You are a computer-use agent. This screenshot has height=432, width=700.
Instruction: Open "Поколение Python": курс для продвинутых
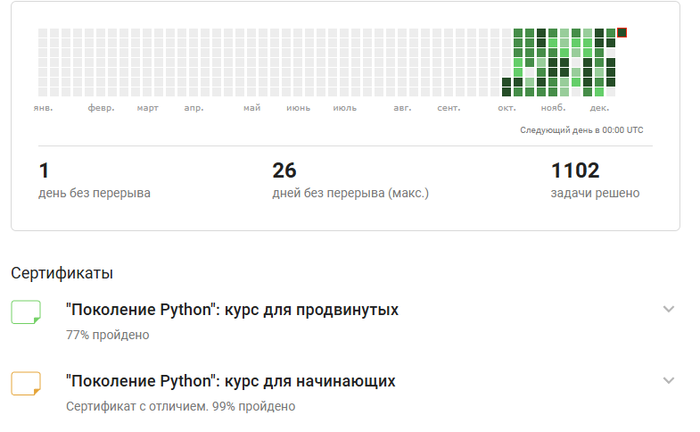point(232,310)
